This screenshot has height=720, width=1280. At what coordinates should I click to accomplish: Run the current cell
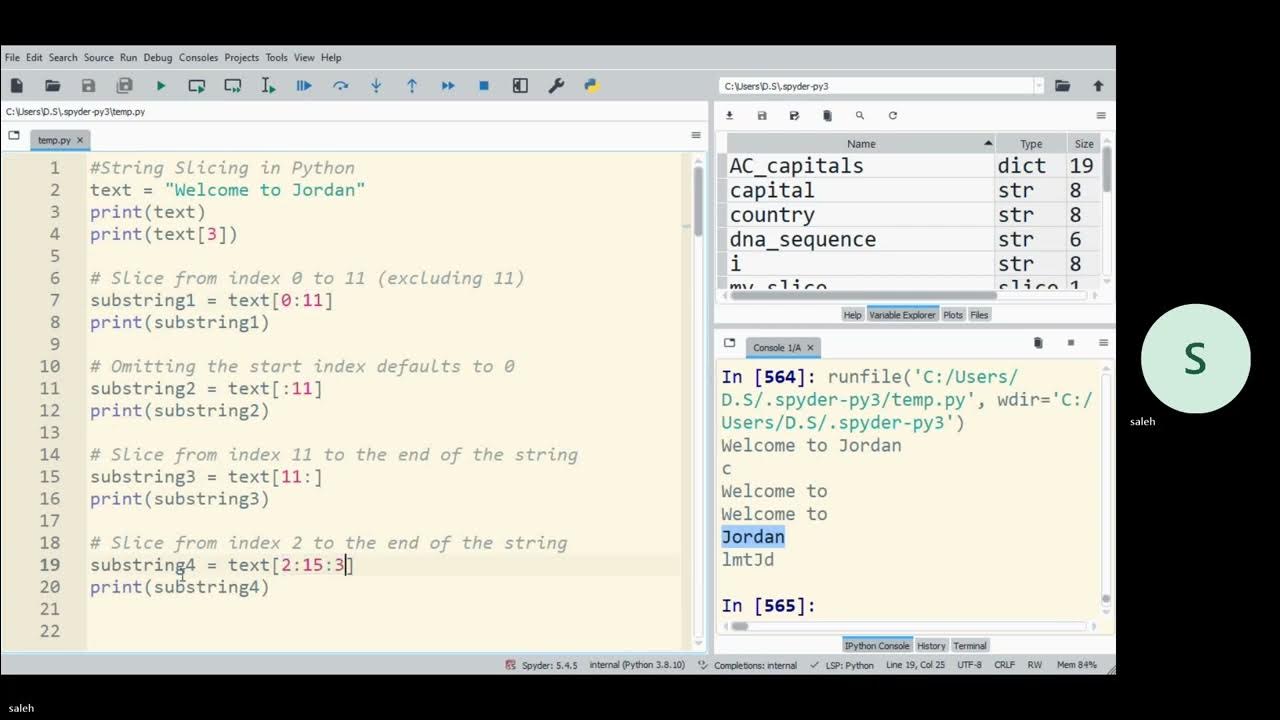pyautogui.click(x=197, y=86)
